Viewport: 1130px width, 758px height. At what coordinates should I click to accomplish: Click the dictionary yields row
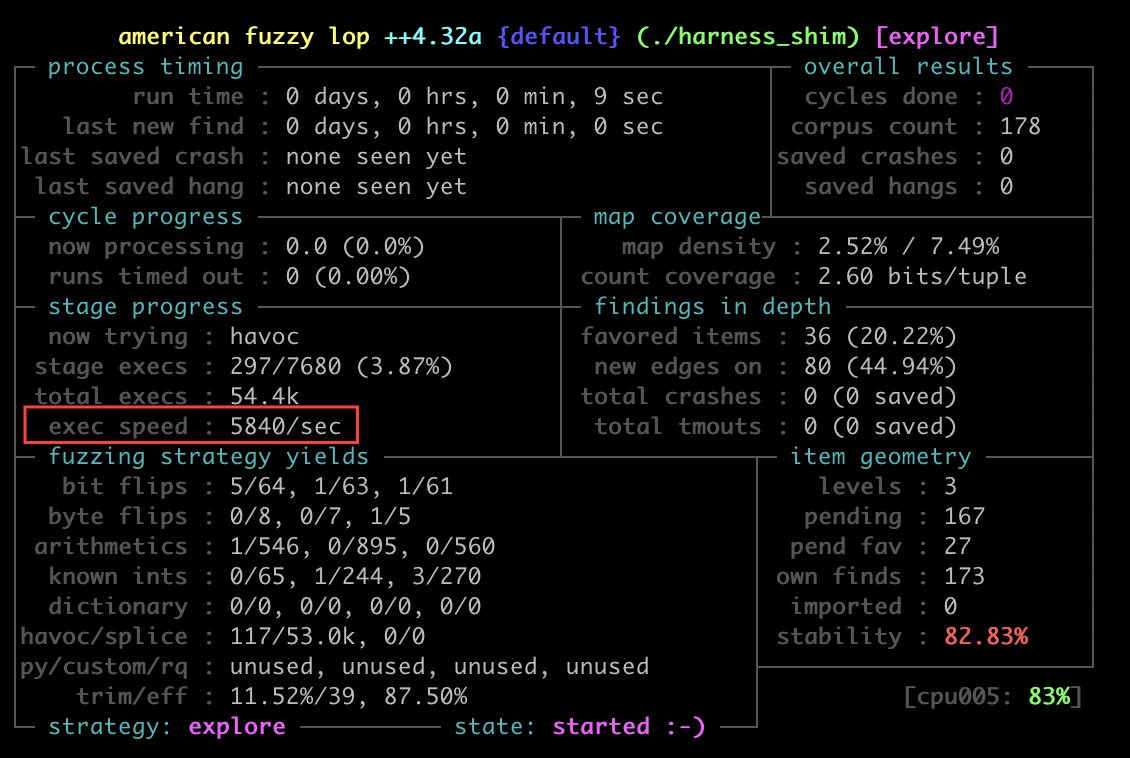(x=264, y=607)
